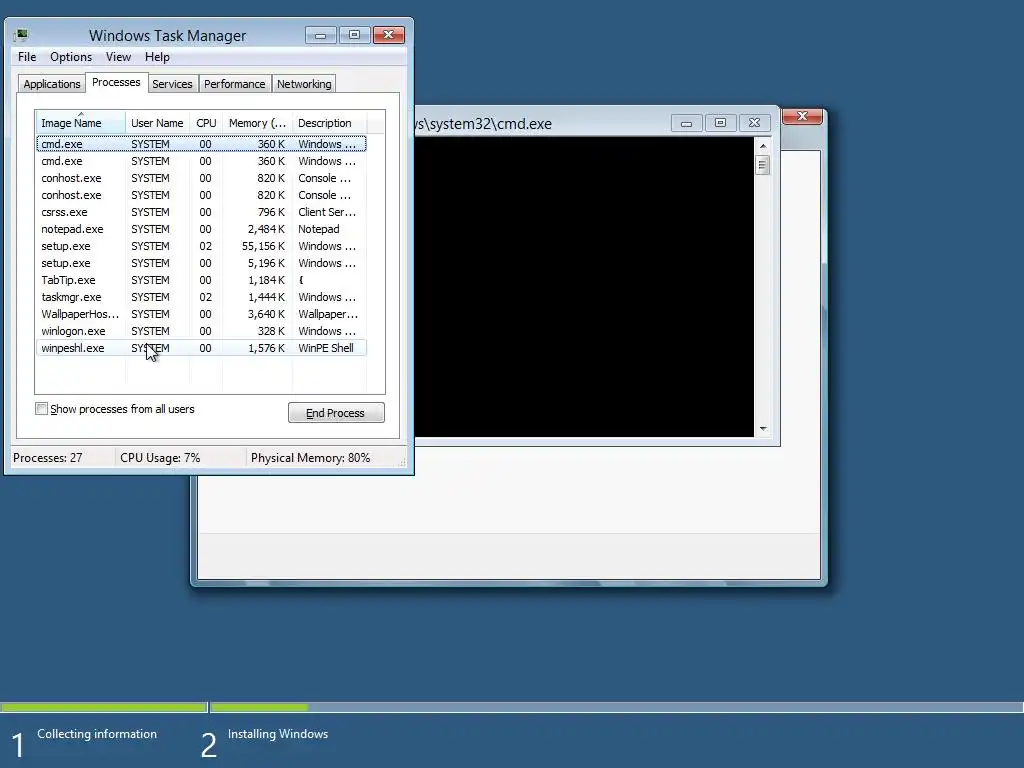Sort by Image Name column header

(x=80, y=123)
